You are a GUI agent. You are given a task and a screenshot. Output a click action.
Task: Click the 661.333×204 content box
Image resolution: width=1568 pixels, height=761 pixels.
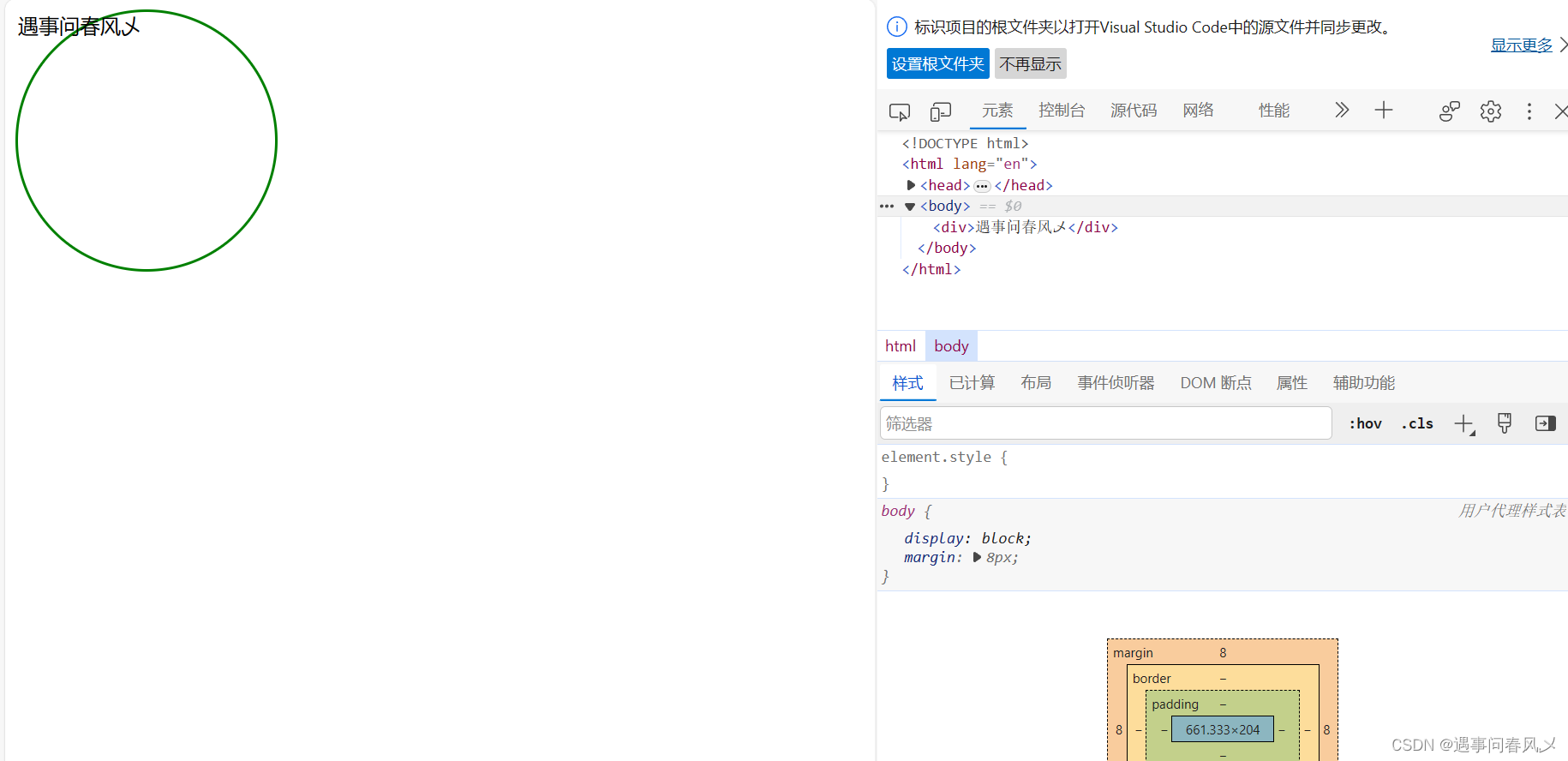click(1223, 730)
